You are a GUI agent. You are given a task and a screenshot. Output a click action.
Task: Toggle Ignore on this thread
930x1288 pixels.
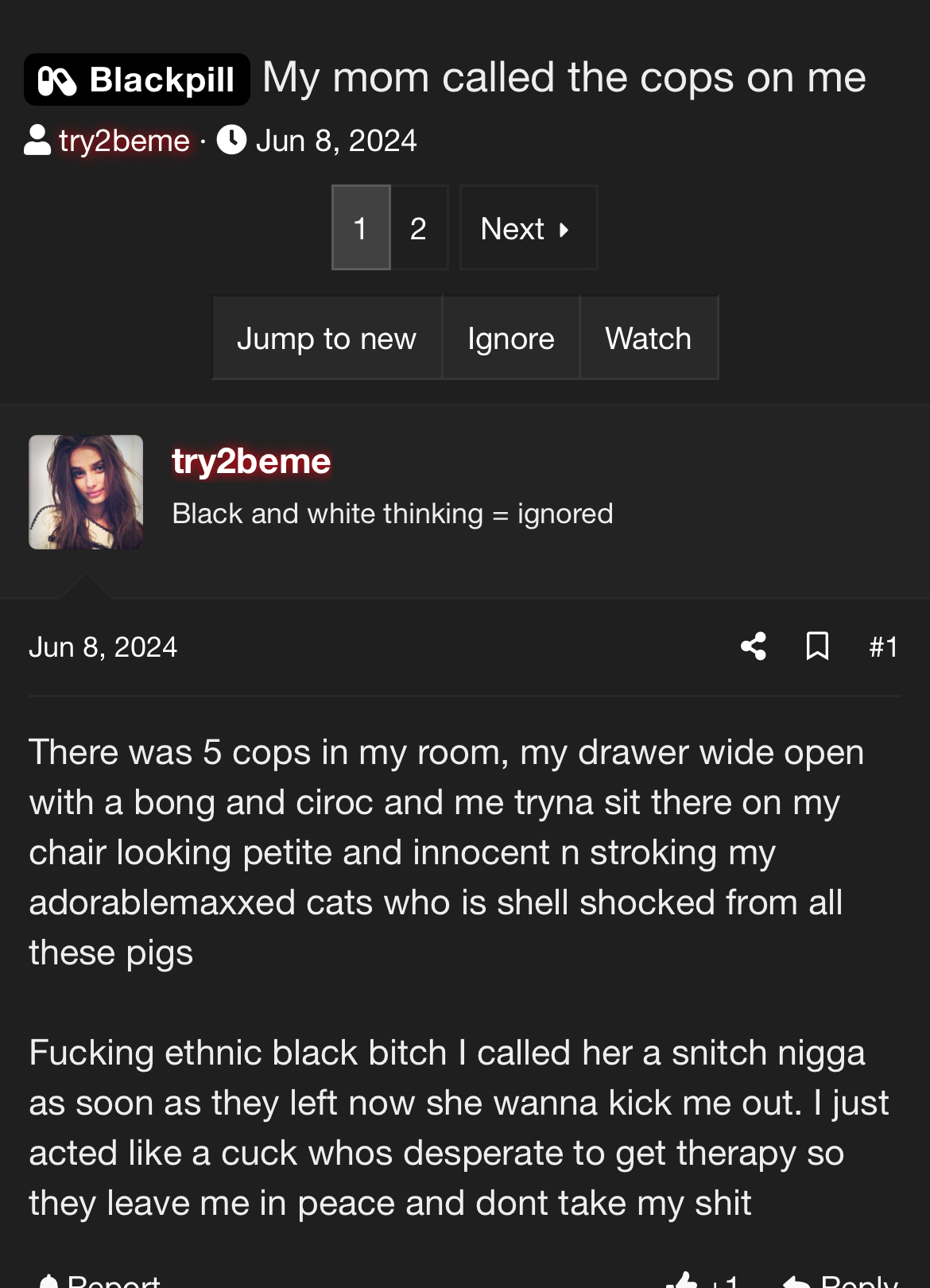511,338
